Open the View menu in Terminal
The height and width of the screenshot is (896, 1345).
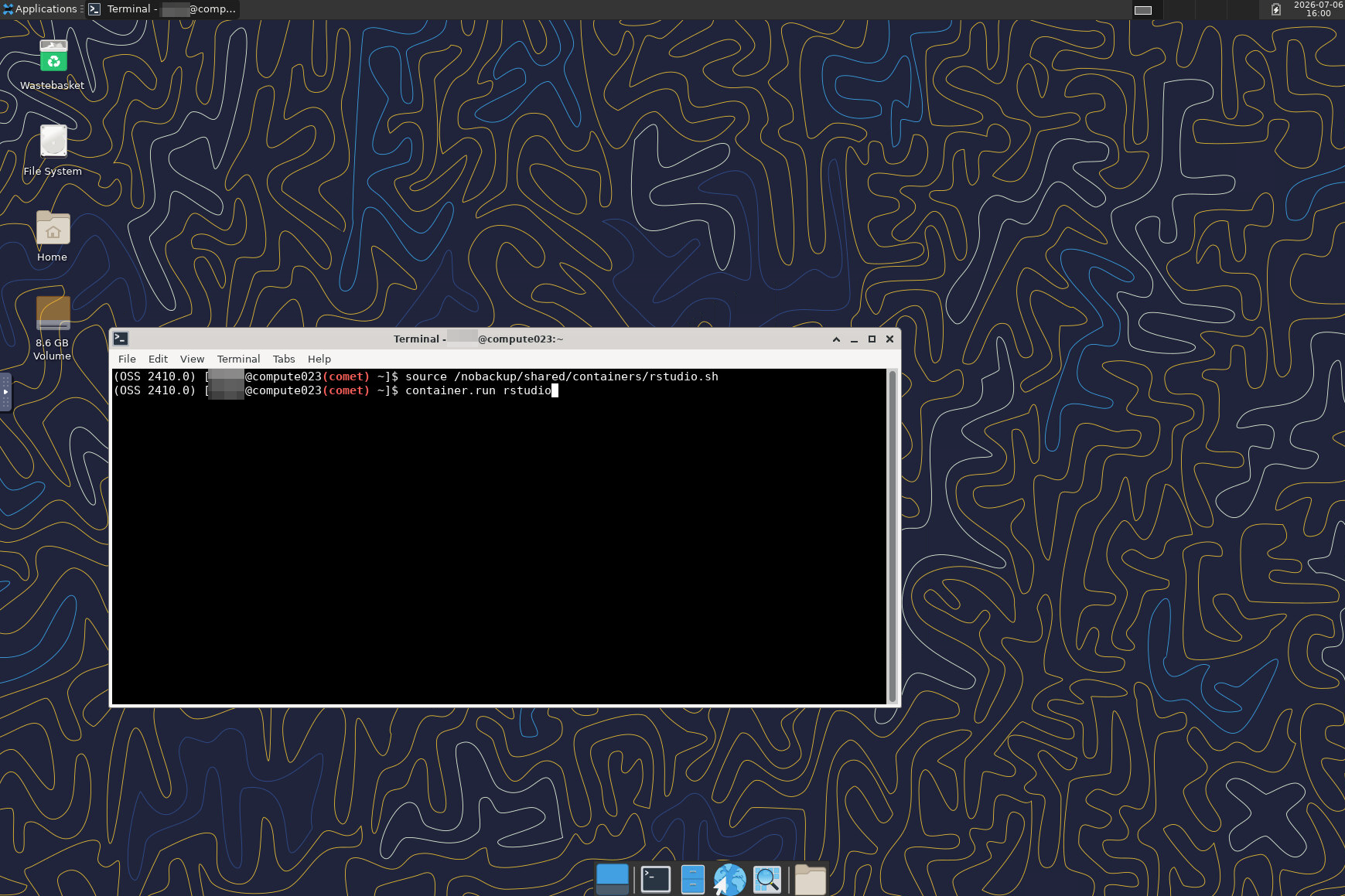click(x=192, y=359)
